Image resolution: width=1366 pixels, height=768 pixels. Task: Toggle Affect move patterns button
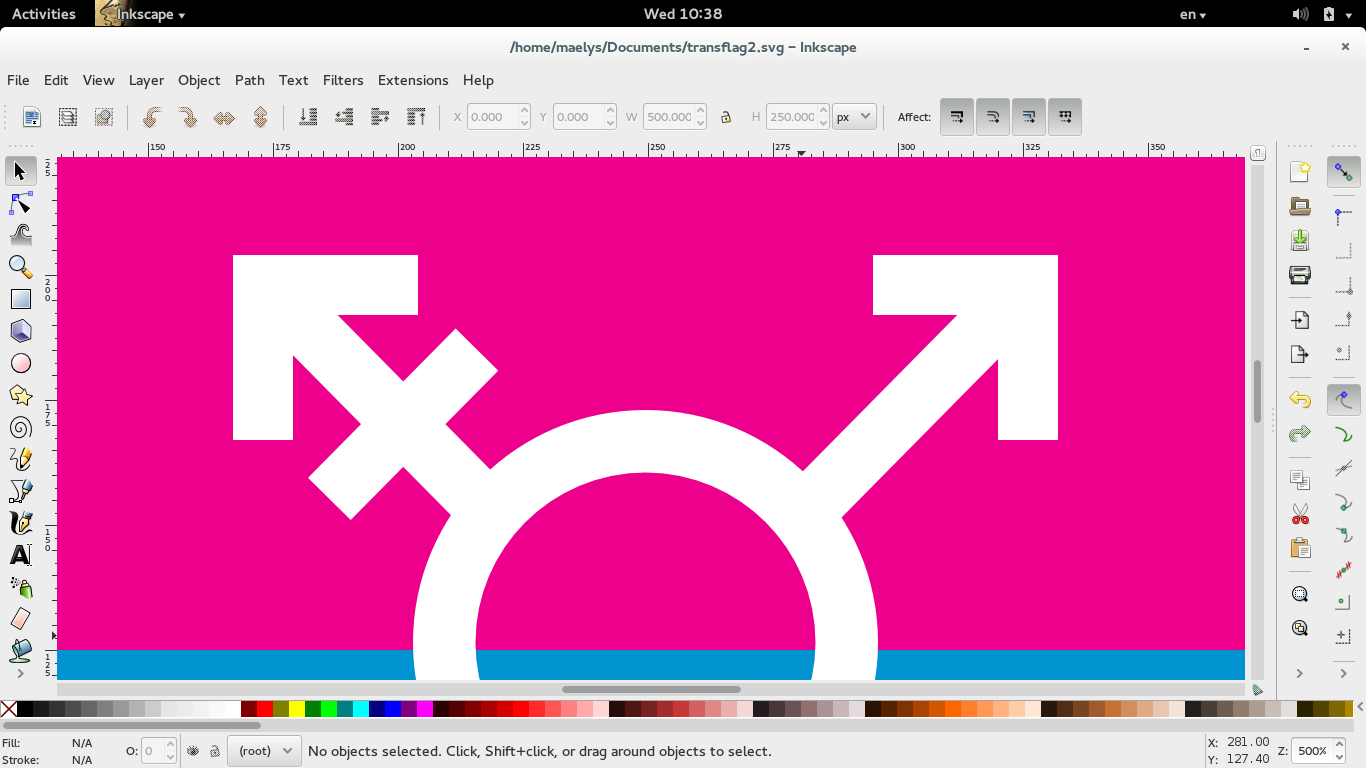(x=1065, y=117)
